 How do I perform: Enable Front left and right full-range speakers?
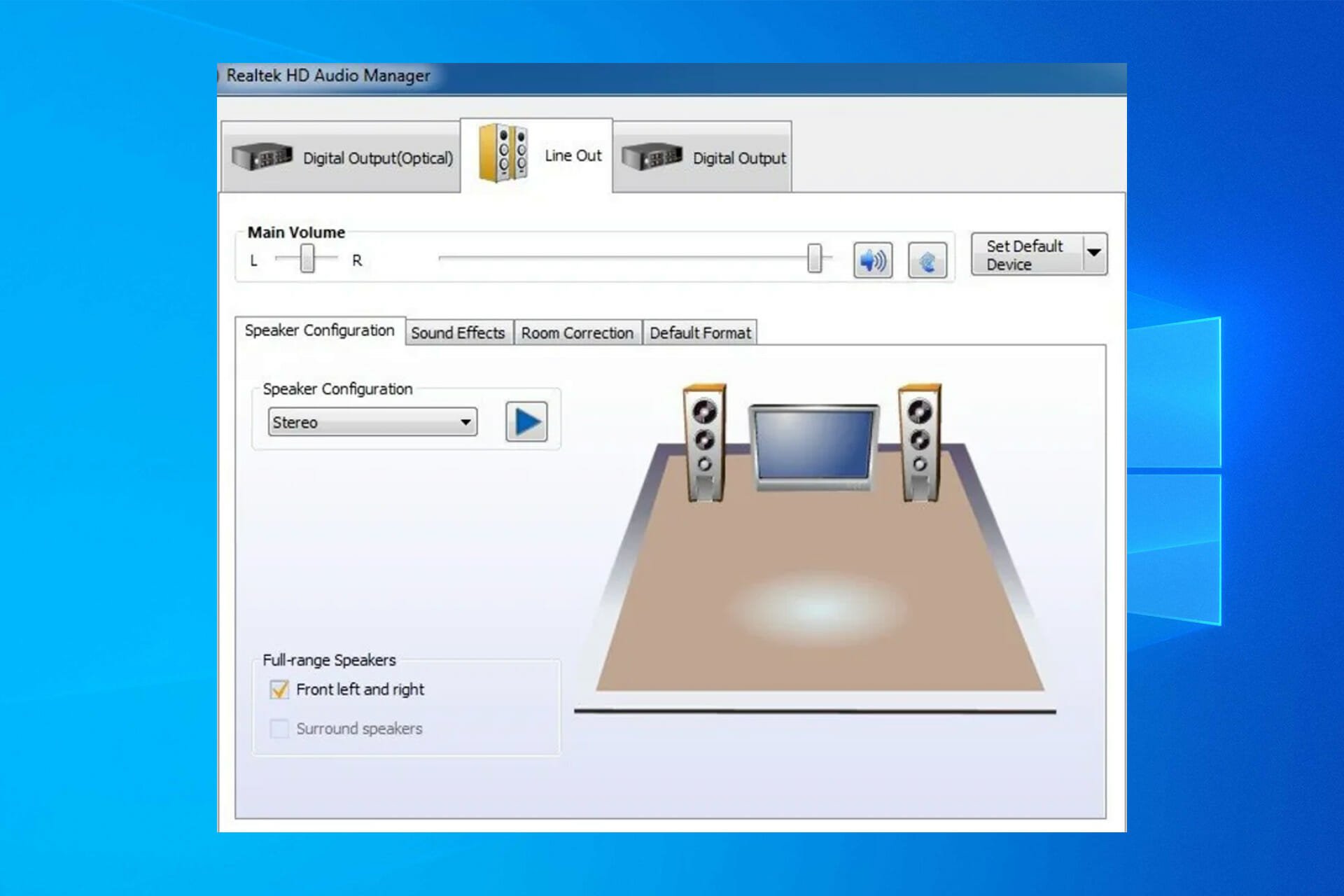pyautogui.click(x=279, y=689)
